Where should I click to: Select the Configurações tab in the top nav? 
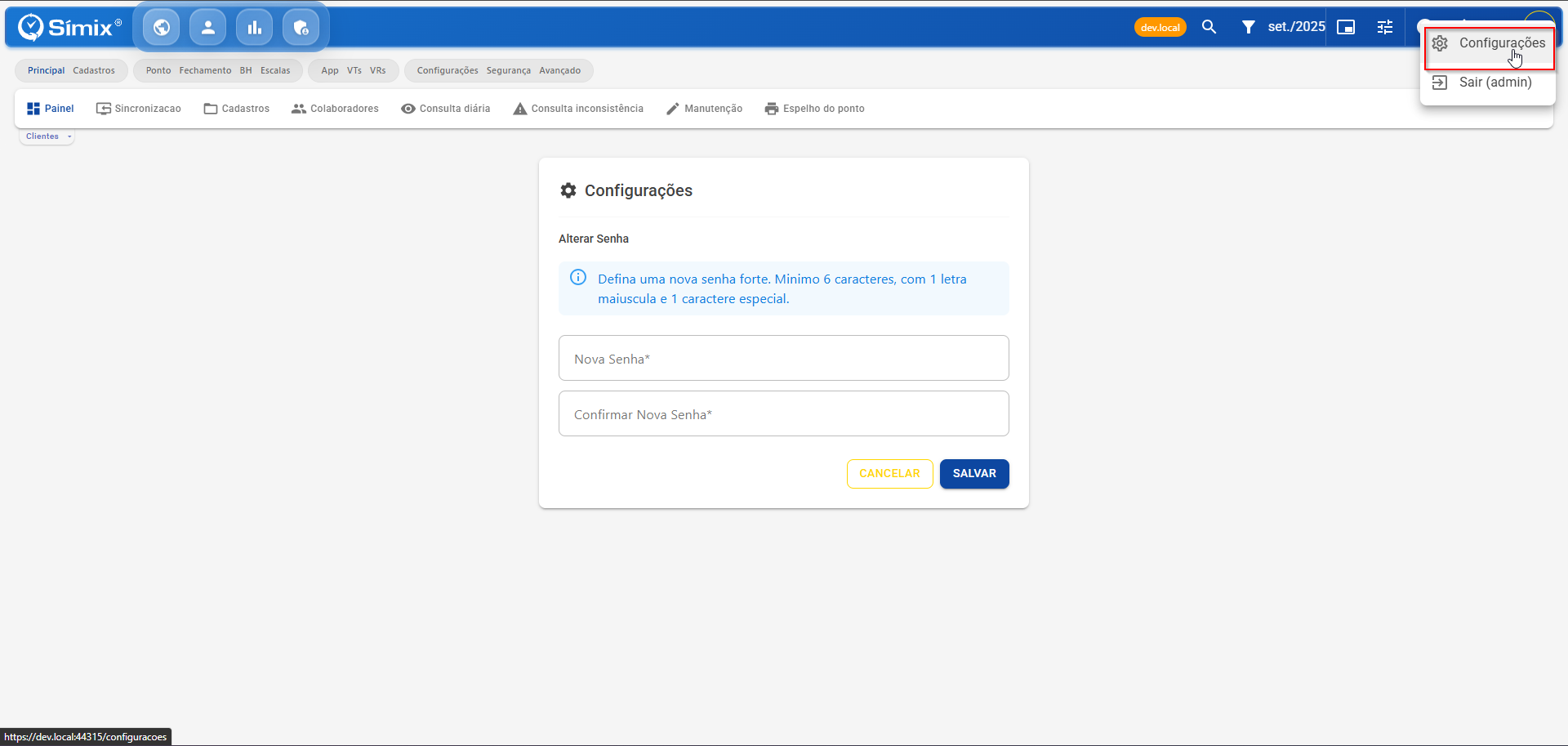point(448,70)
